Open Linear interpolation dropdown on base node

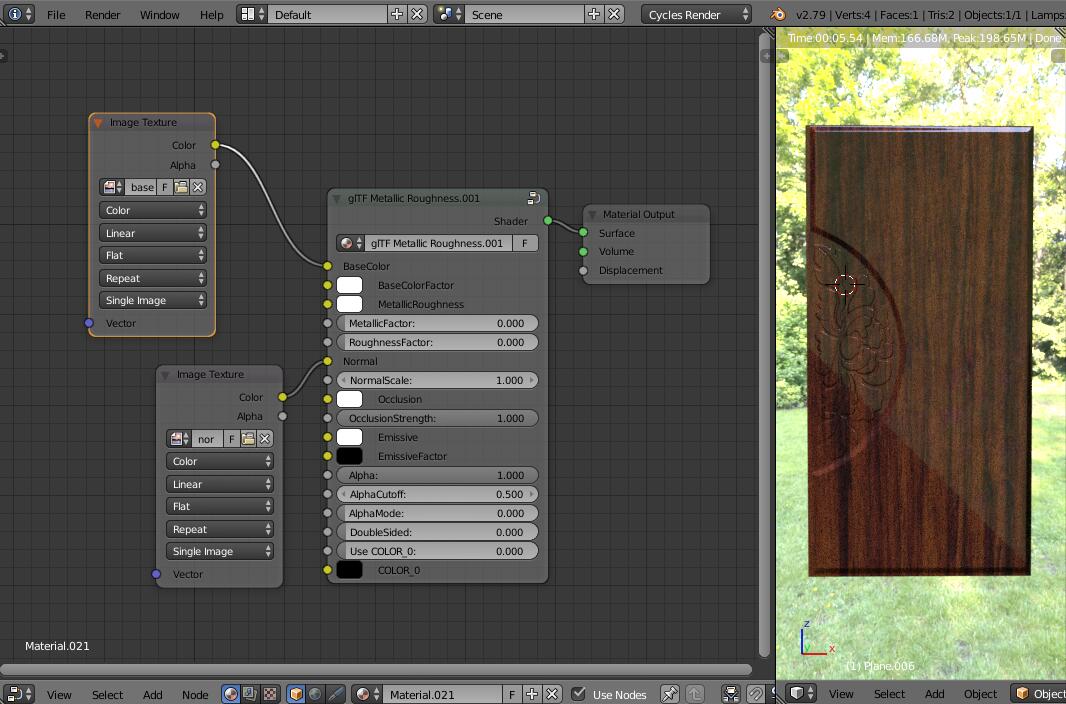153,233
